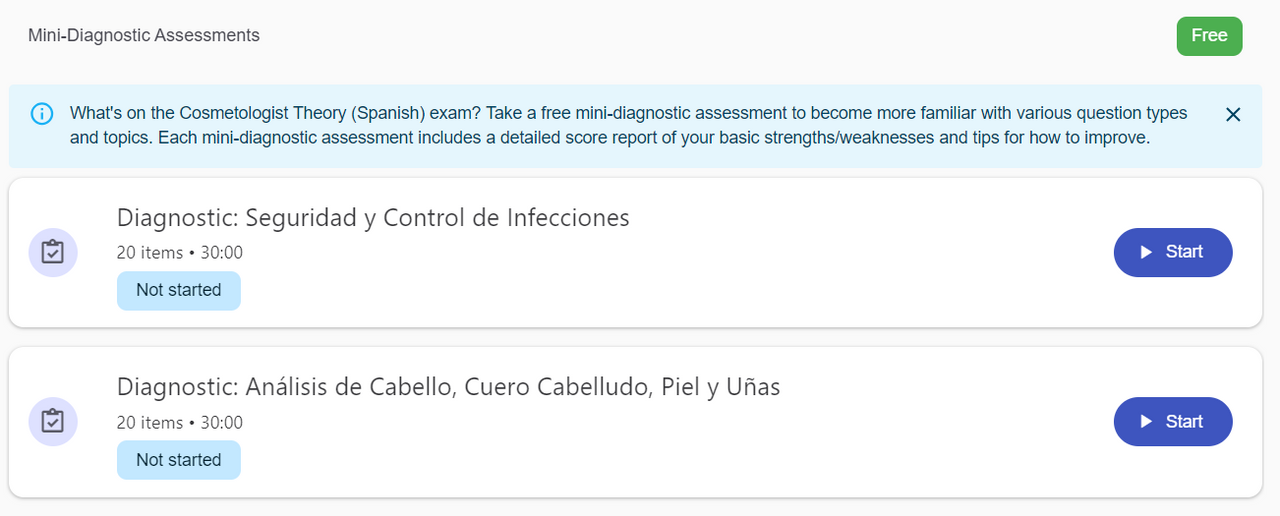Start the Análisis de Cabello diagnostic
This screenshot has height=516, width=1280.
point(1173,422)
